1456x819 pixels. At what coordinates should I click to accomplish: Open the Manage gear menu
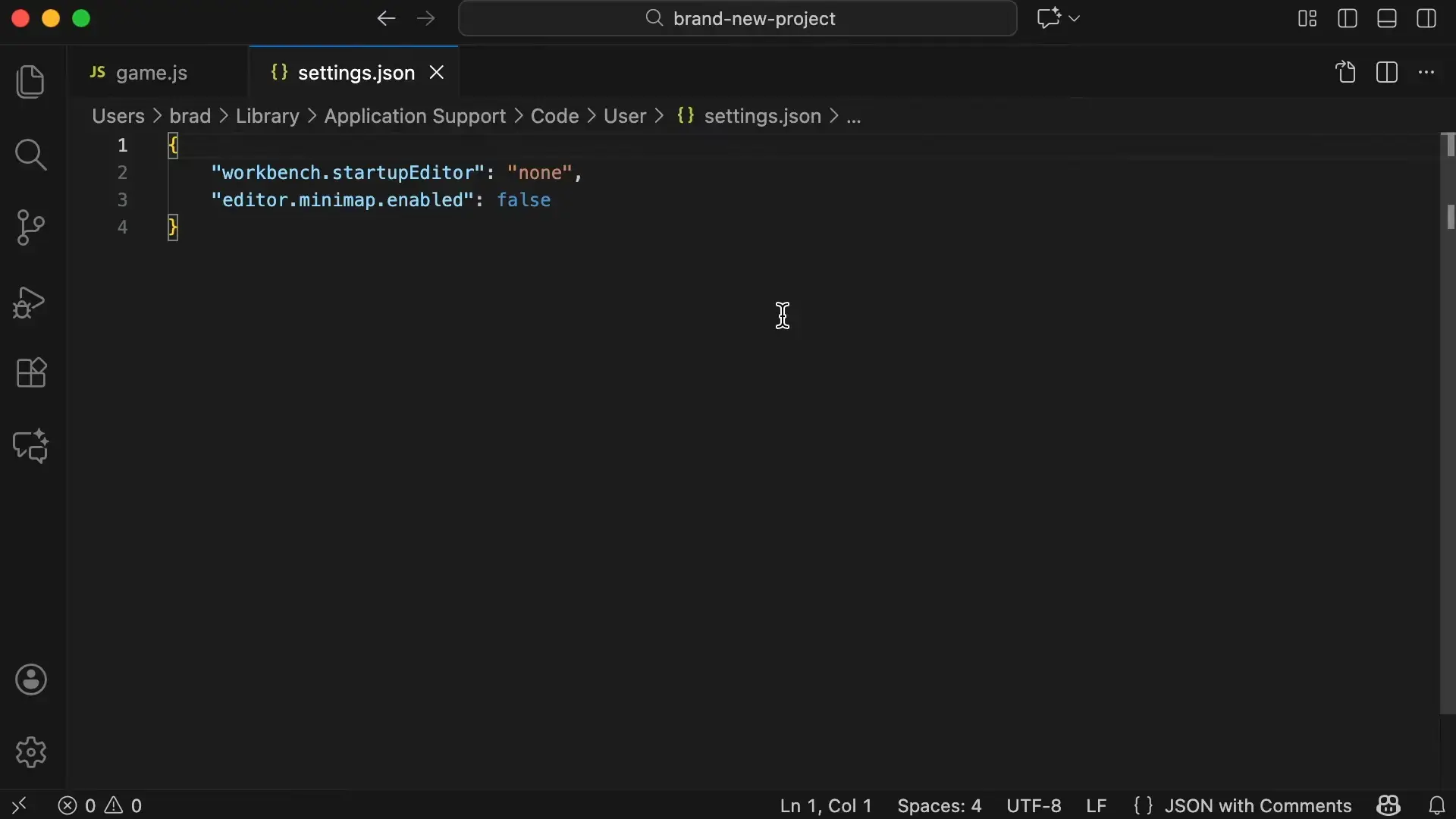coord(30,752)
